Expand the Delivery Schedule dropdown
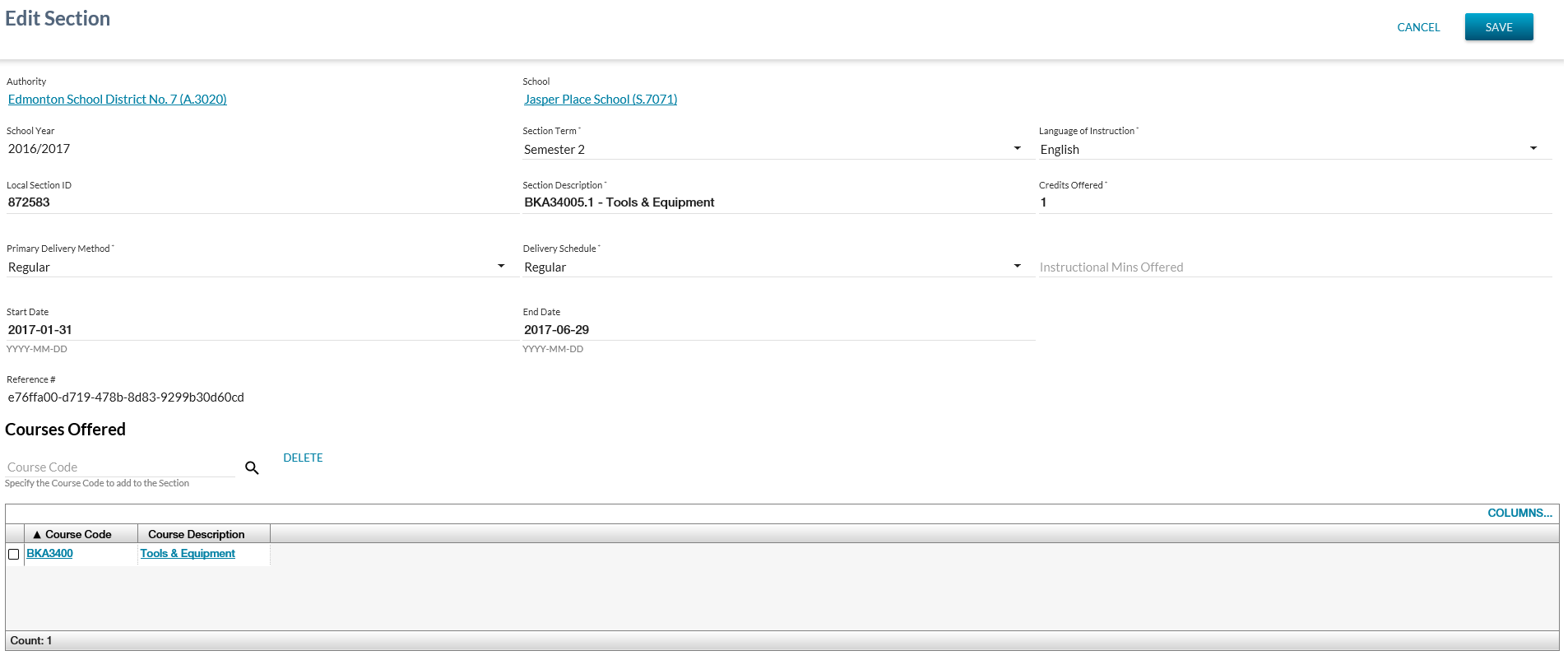Image resolution: width=1568 pixels, height=660 pixels. coord(772,267)
